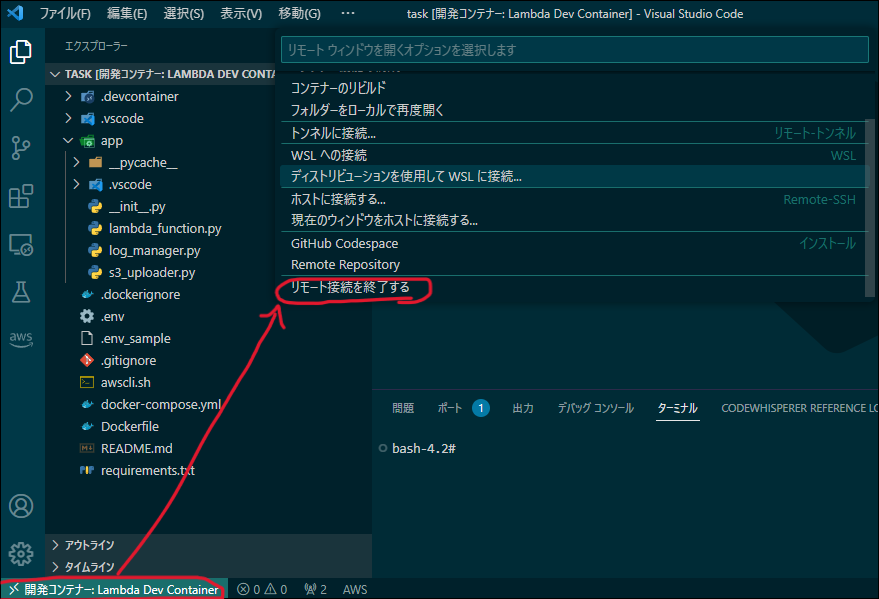Open the 編集(E) menu
Viewport: 879px width, 599px height.
pyautogui.click(x=127, y=13)
